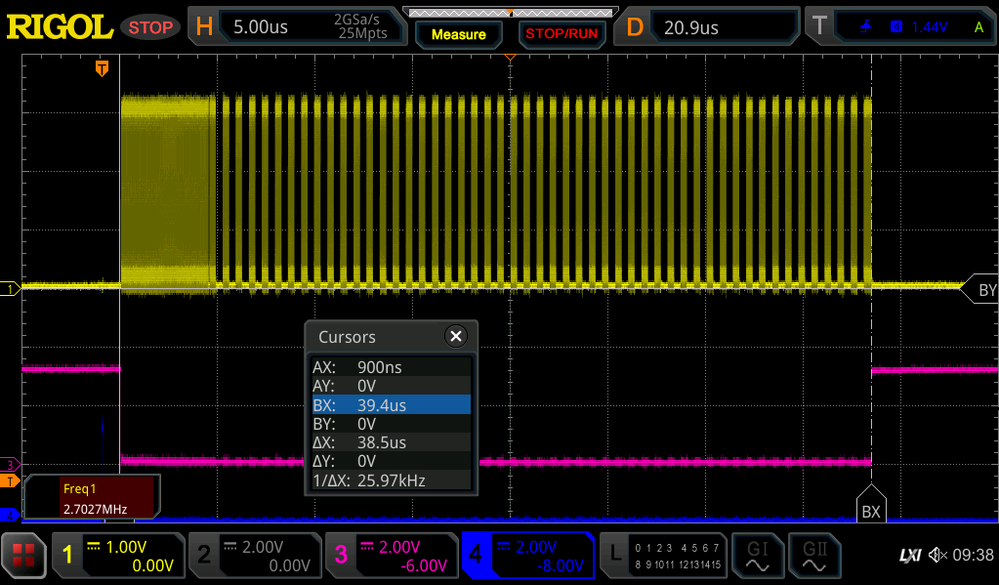Click the BX cursor handle at bottom
Screen dimensions: 999x585
(x=871, y=503)
